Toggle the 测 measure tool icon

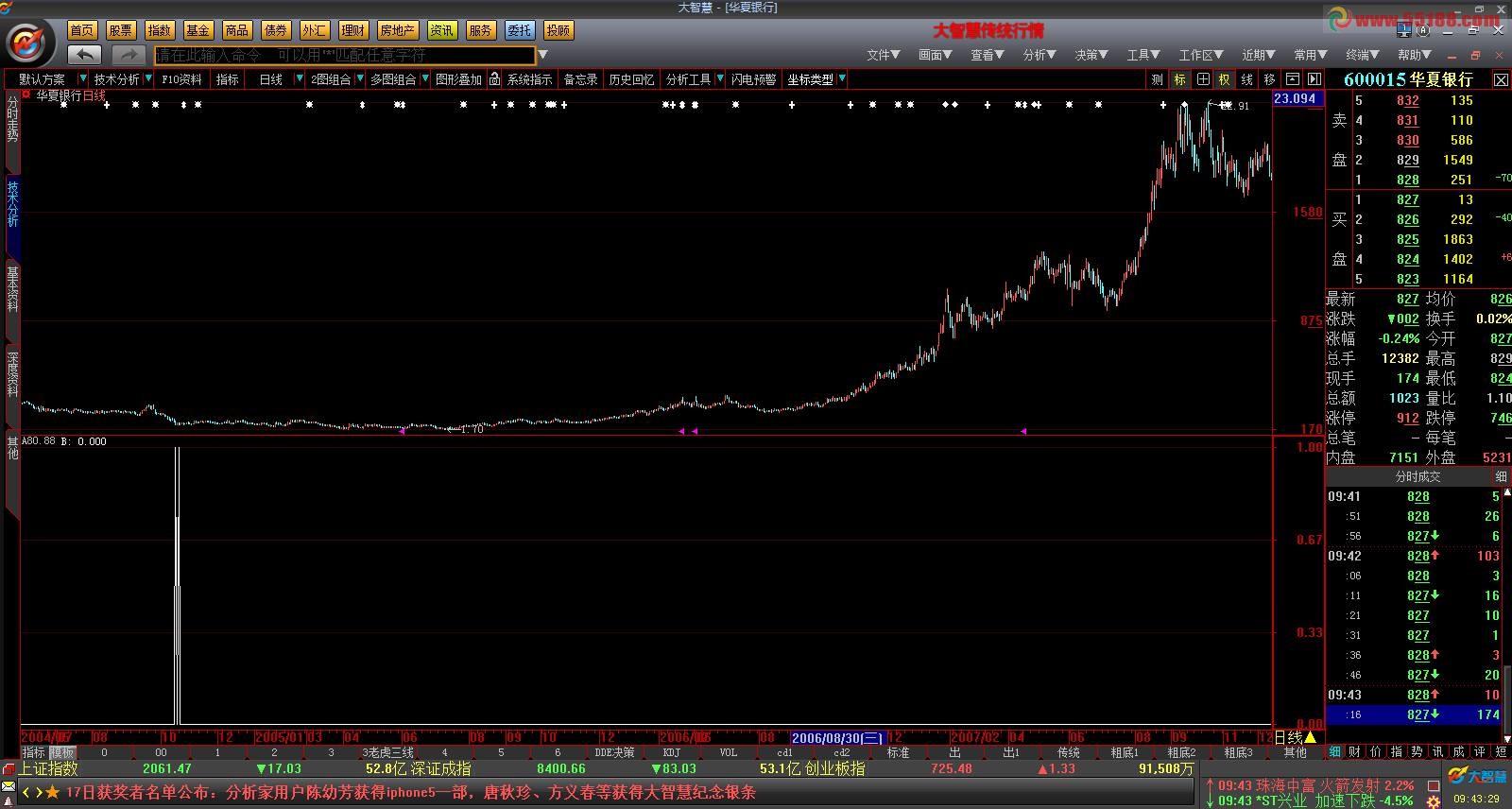(x=1157, y=79)
